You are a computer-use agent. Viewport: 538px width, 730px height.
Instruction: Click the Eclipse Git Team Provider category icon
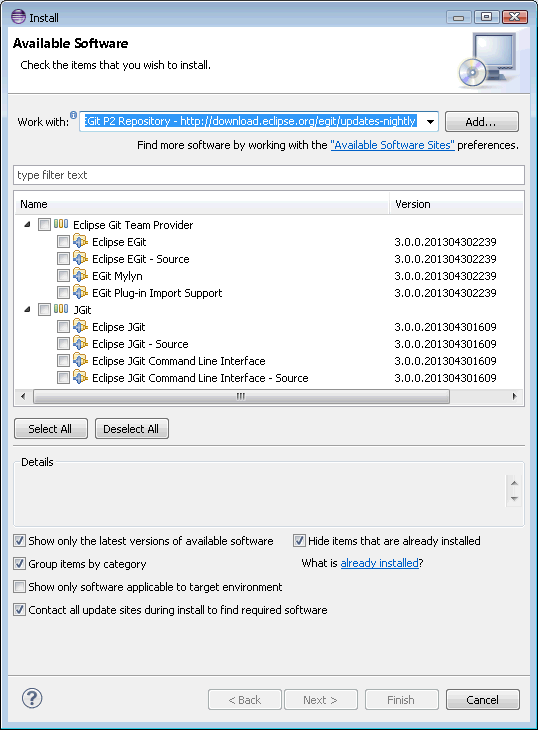pyautogui.click(x=61, y=224)
